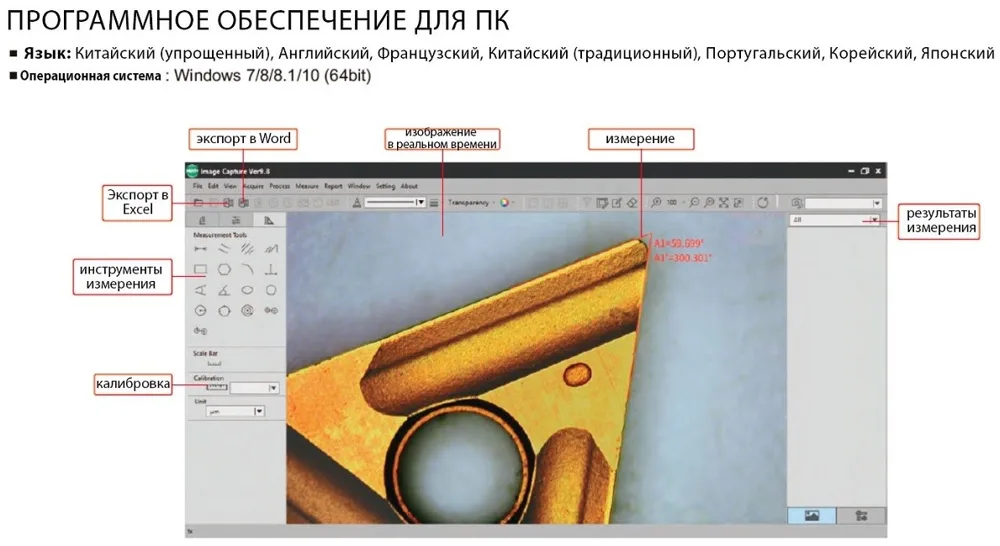
Task: Click the zoom in magnifier icon
Action: pyautogui.click(x=656, y=203)
